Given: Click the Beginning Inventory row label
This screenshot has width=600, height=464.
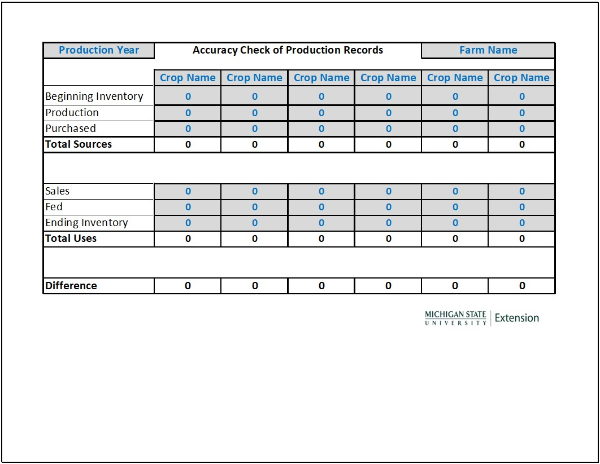Looking at the screenshot, I should tap(94, 97).
